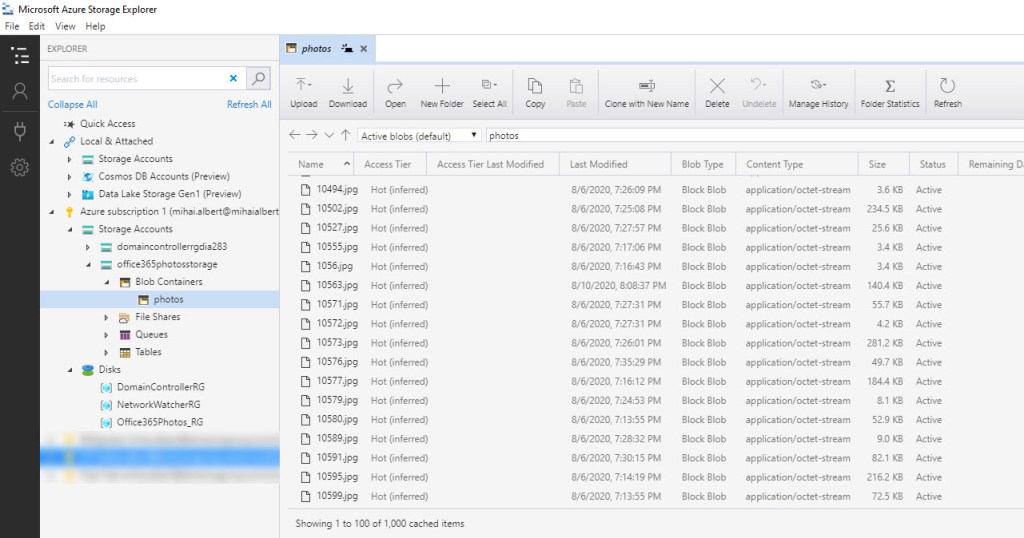The height and width of the screenshot is (538, 1024).
Task: Select the 10563.jpg blob row
Action: click(x=336, y=286)
